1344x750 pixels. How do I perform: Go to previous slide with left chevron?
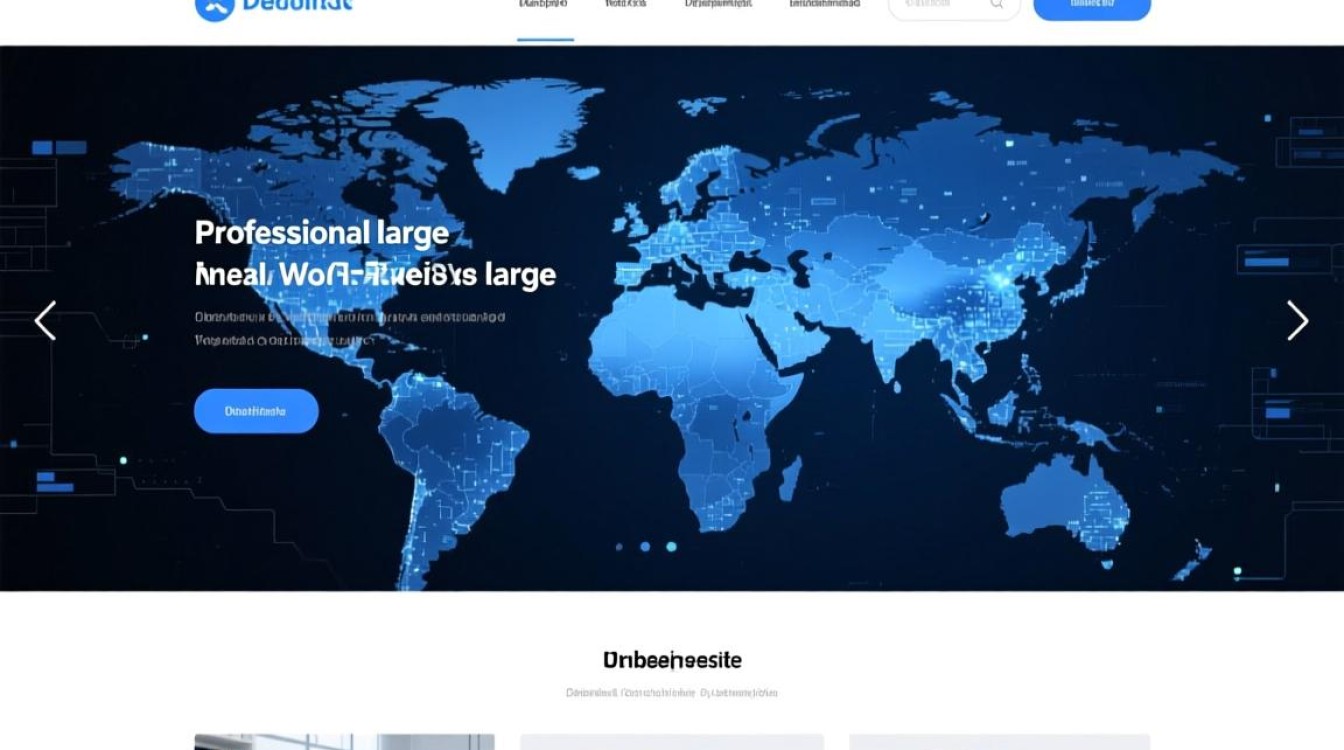click(x=45, y=321)
